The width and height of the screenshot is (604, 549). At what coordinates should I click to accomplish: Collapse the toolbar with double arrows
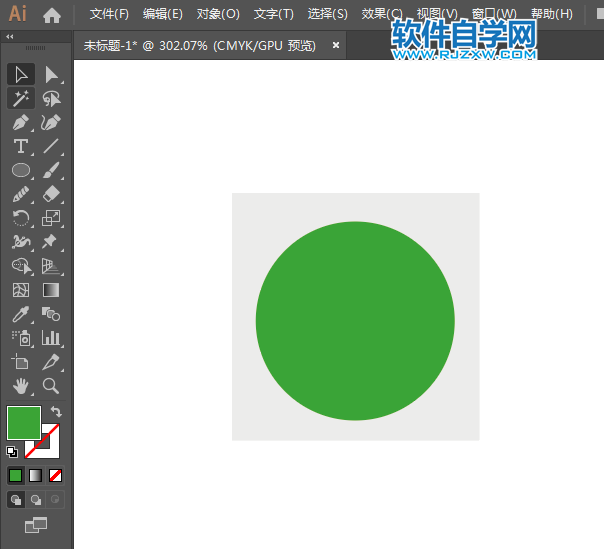[x=10, y=37]
